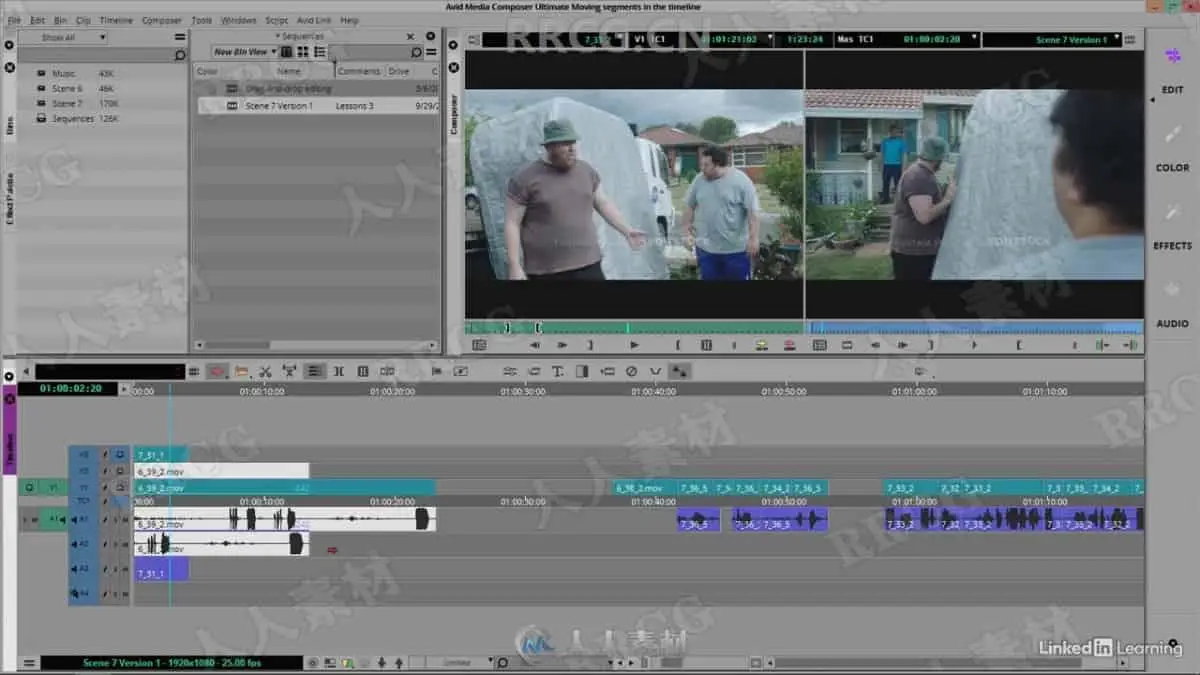Open the Help menu
The image size is (1200, 675).
[349, 20]
